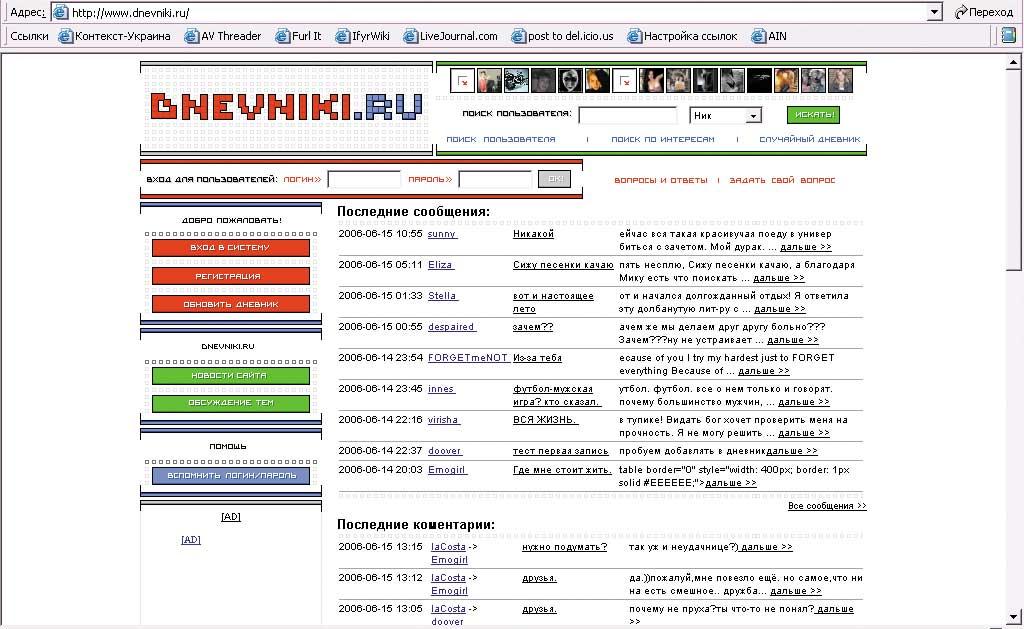Open user doover link in messages list
Viewport: 1024px width, 629px height.
click(445, 451)
